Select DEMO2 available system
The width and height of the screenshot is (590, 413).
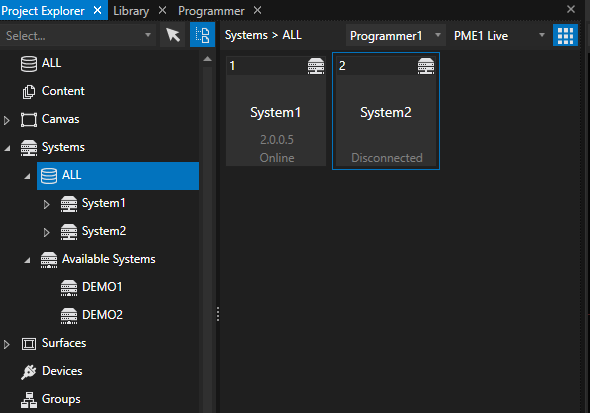pyautogui.click(x=102, y=315)
